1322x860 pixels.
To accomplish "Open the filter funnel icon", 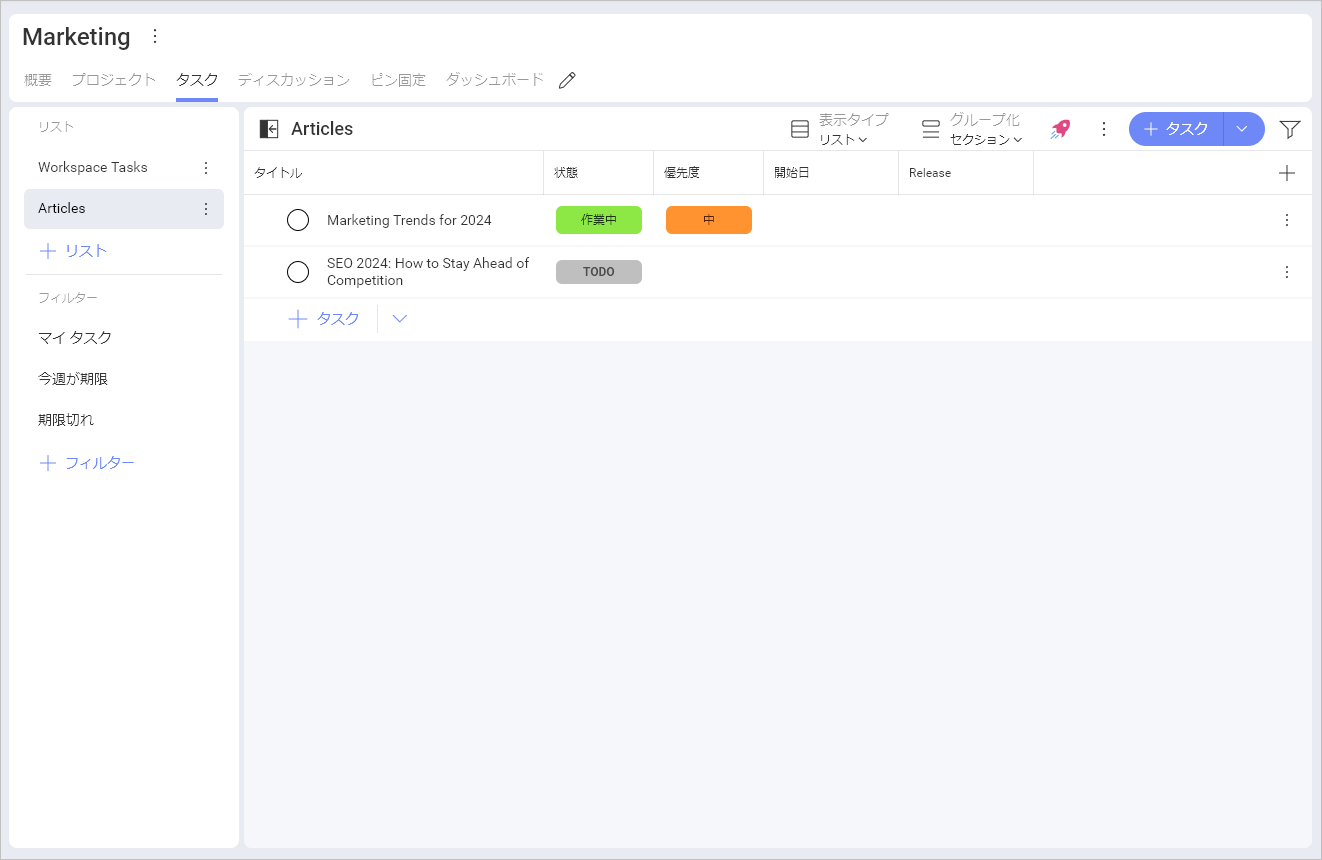I will (1290, 129).
